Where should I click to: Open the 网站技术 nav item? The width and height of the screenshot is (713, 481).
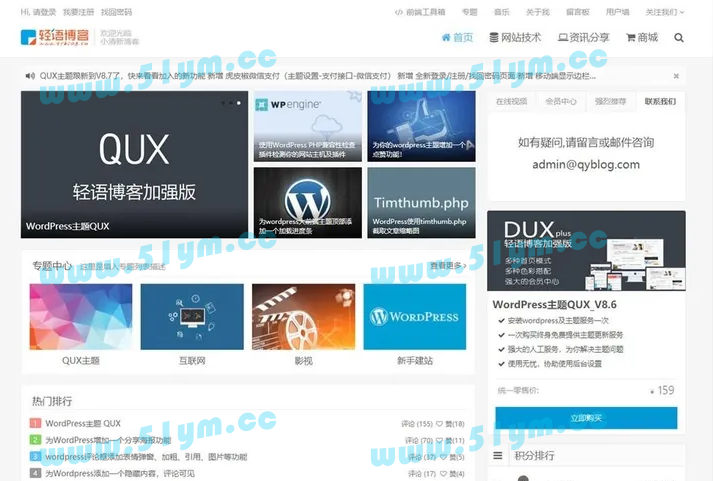(515, 37)
